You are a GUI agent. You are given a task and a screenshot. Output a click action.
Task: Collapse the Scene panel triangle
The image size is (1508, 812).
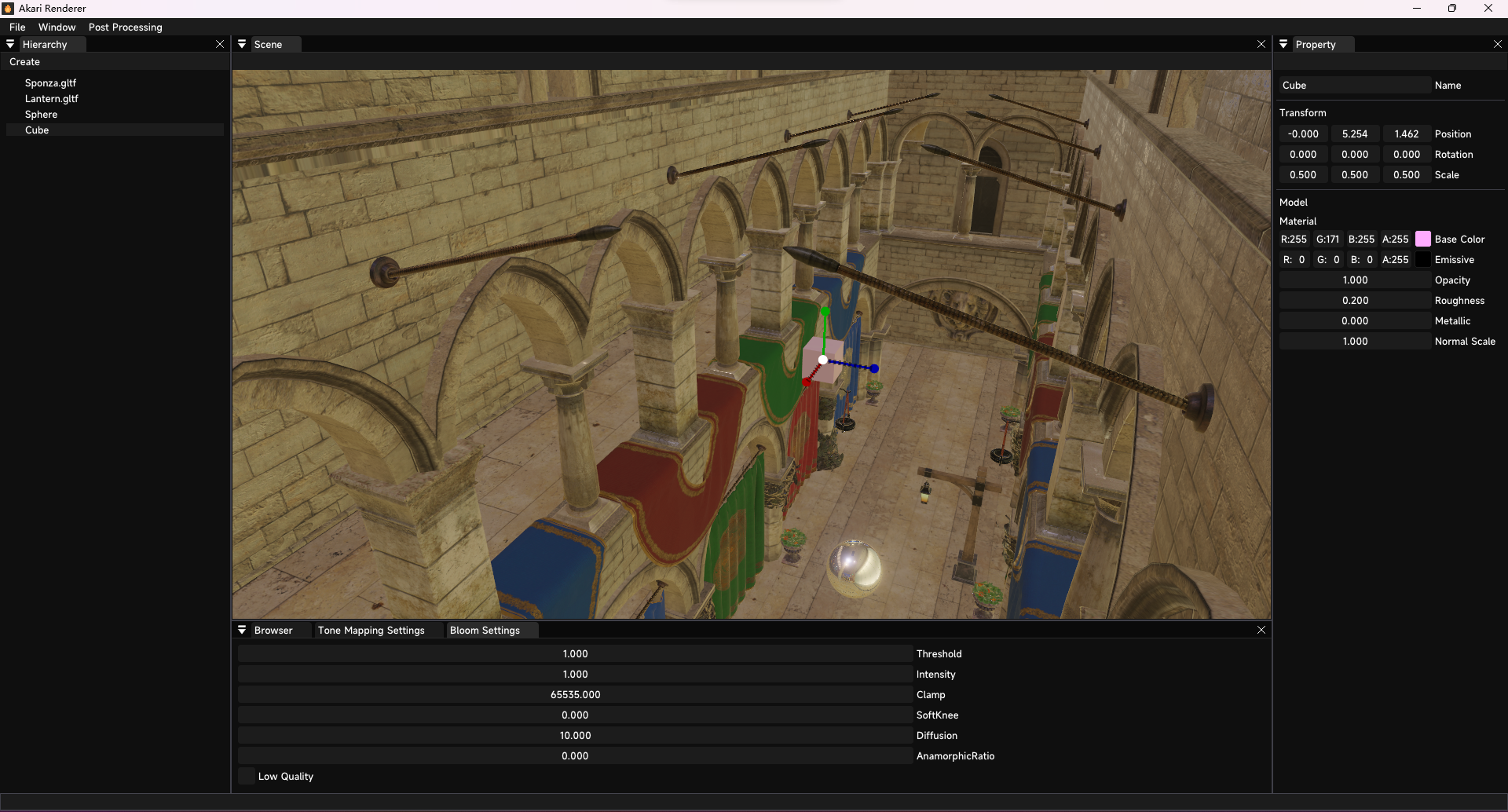tap(242, 44)
